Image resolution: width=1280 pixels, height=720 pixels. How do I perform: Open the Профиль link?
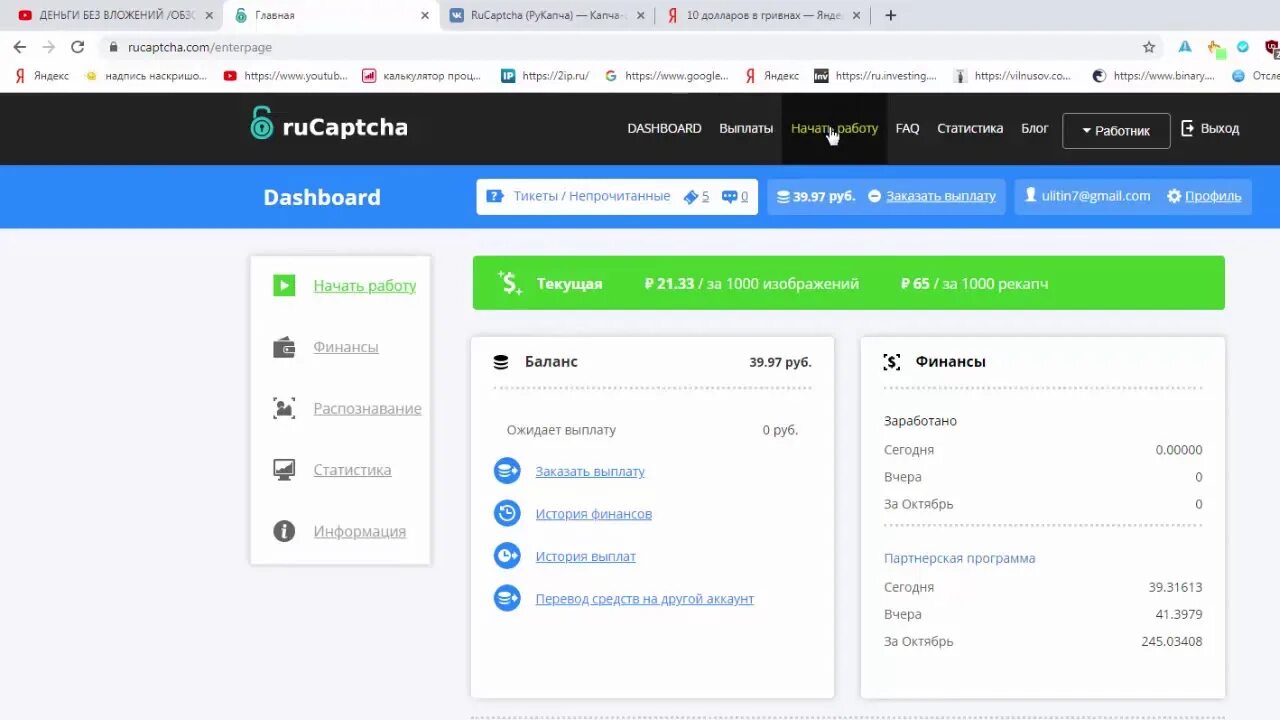coord(1213,196)
